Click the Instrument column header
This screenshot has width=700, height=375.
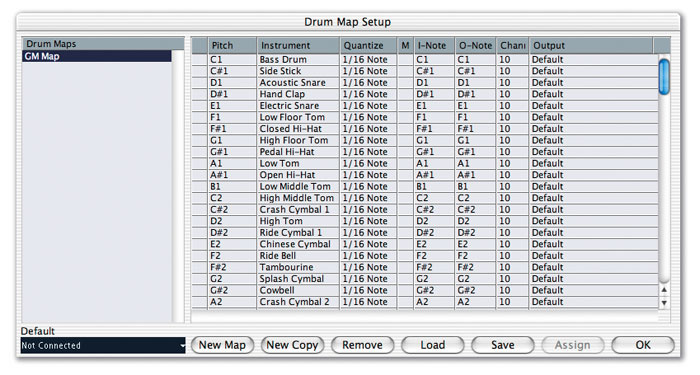tap(298, 46)
